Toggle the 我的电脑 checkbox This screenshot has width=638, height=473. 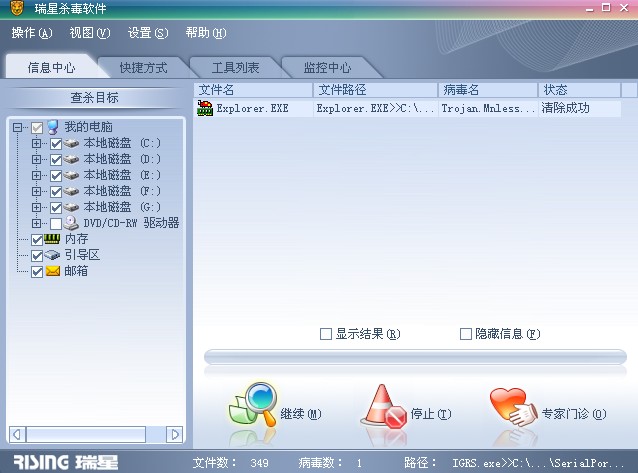tap(37, 128)
